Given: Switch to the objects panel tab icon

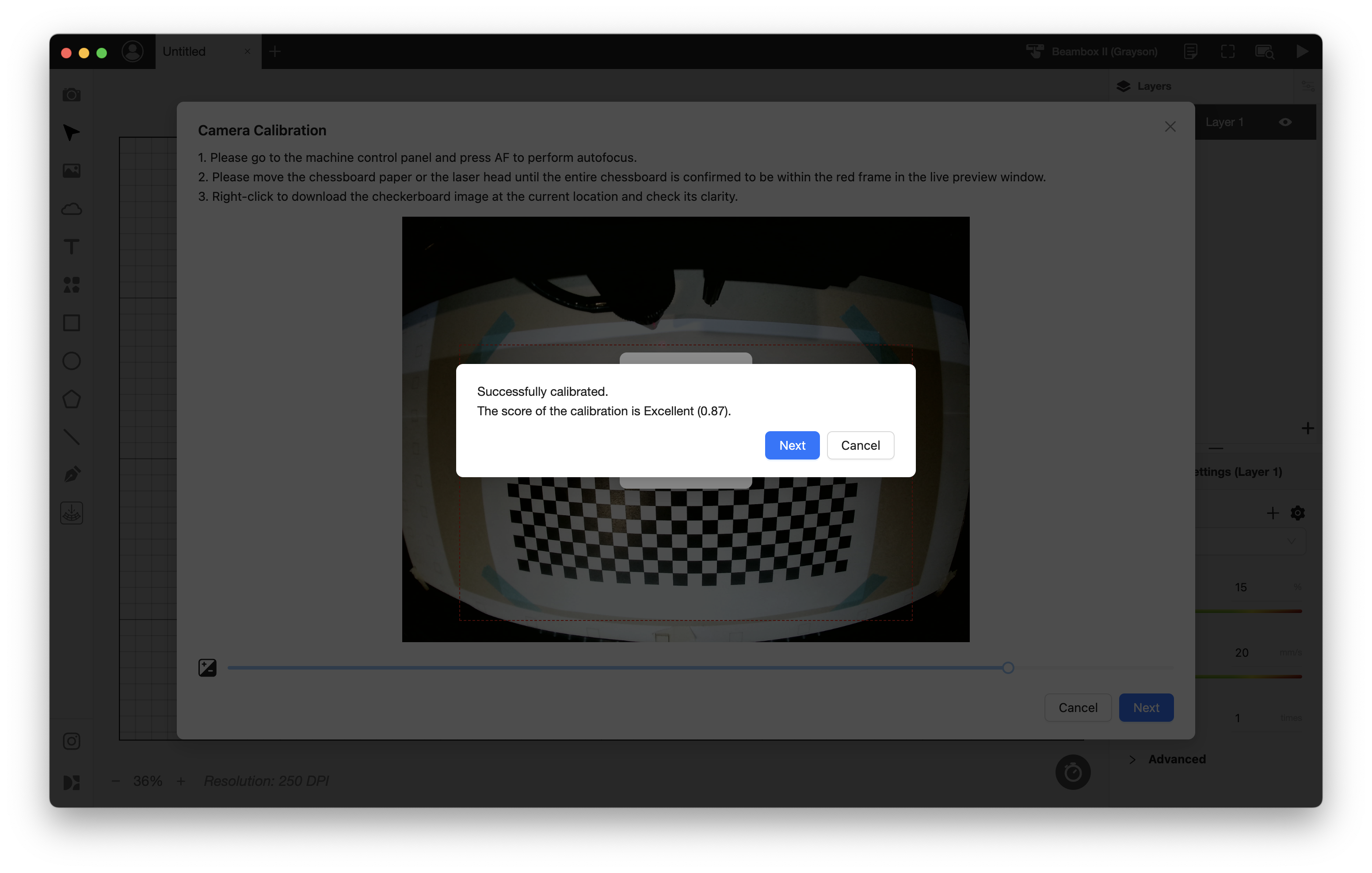Looking at the screenshot, I should [1307, 86].
